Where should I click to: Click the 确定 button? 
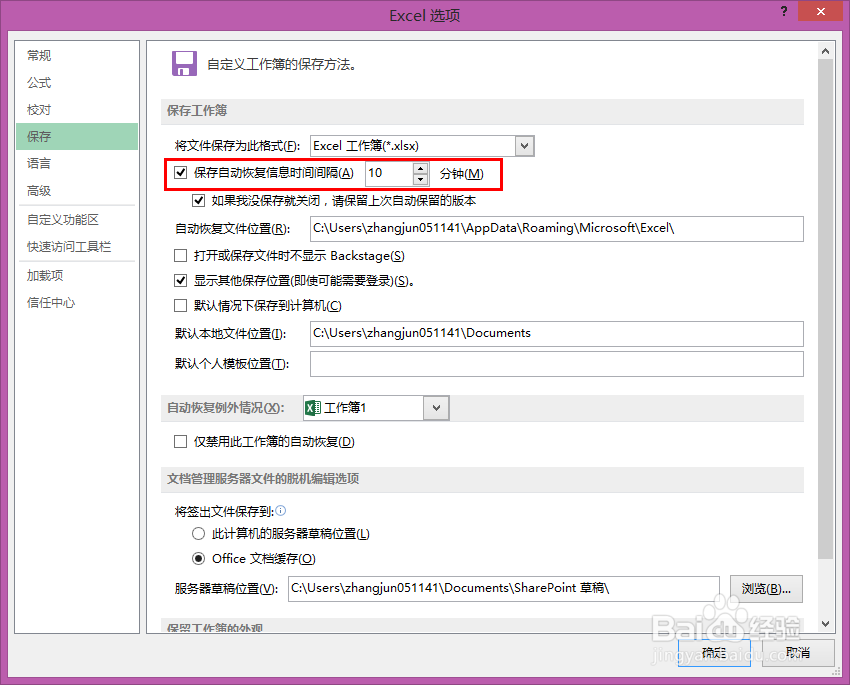tap(714, 652)
